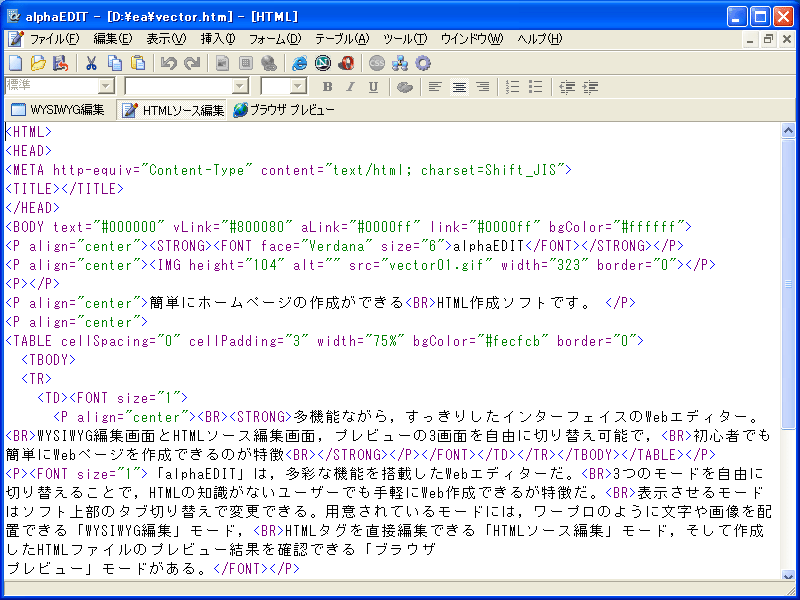Insert an image using the picture icon
Viewport: 800px width, 600px height.
222,63
